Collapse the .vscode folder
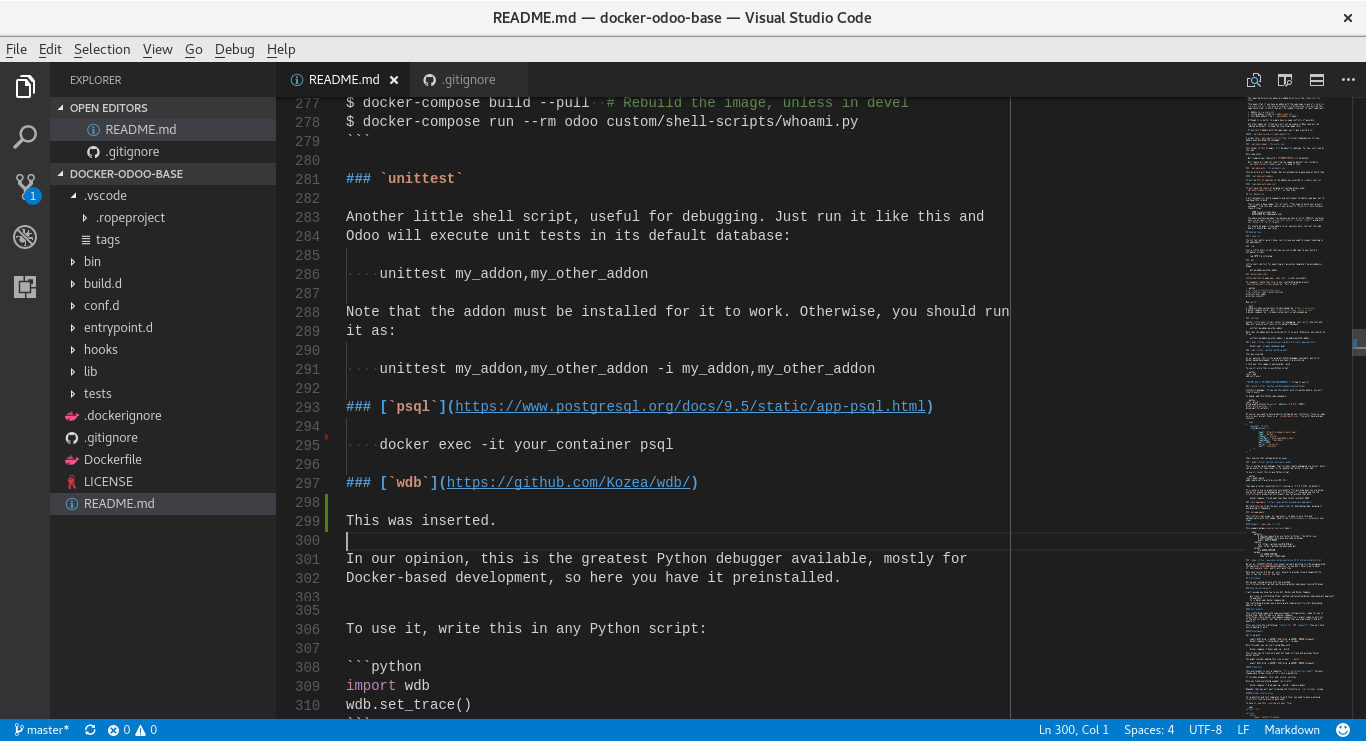The height and width of the screenshot is (741, 1366). (163, 196)
